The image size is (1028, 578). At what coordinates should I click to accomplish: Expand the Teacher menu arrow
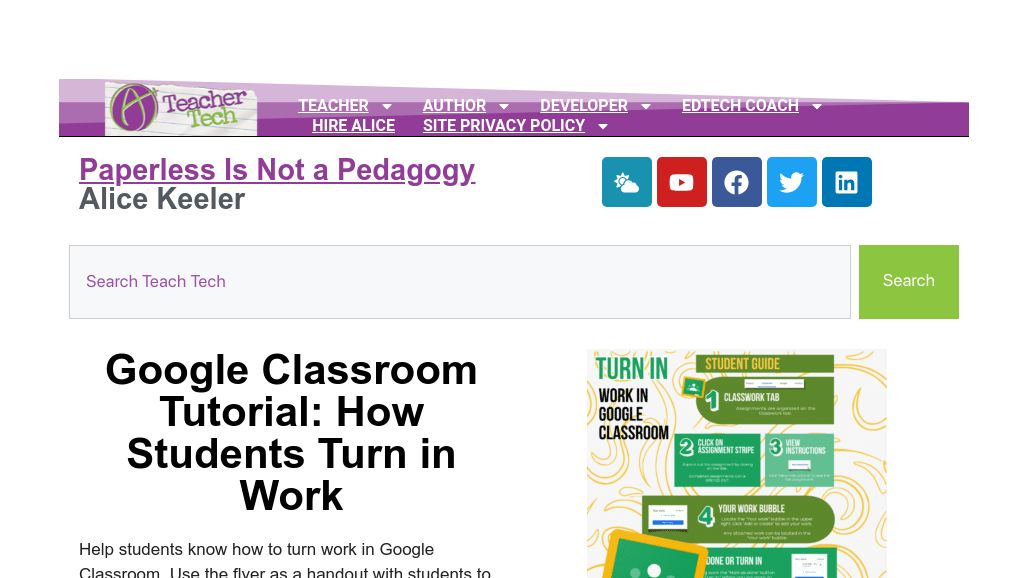[x=387, y=106]
